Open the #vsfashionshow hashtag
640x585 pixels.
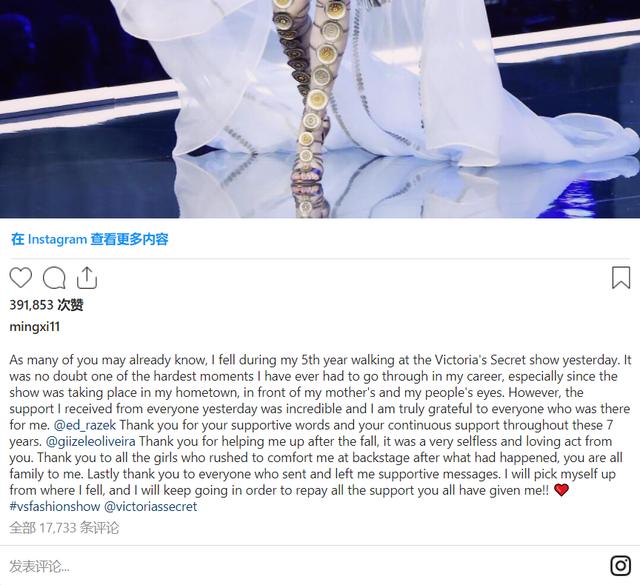pyautogui.click(x=55, y=507)
